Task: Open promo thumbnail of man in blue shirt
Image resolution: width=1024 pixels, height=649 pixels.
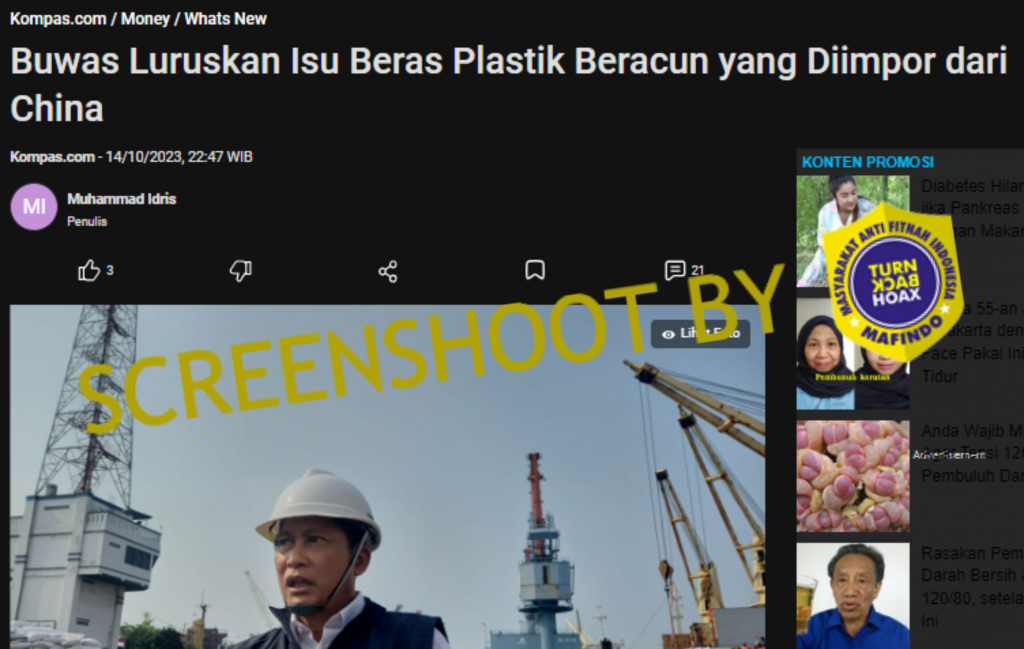Action: 853,596
